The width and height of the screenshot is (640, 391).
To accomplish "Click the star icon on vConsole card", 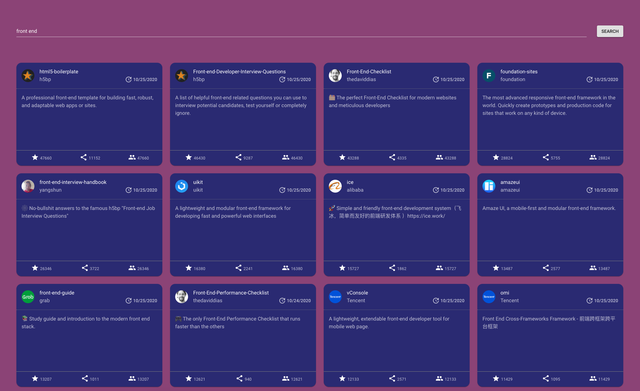I will [342, 378].
